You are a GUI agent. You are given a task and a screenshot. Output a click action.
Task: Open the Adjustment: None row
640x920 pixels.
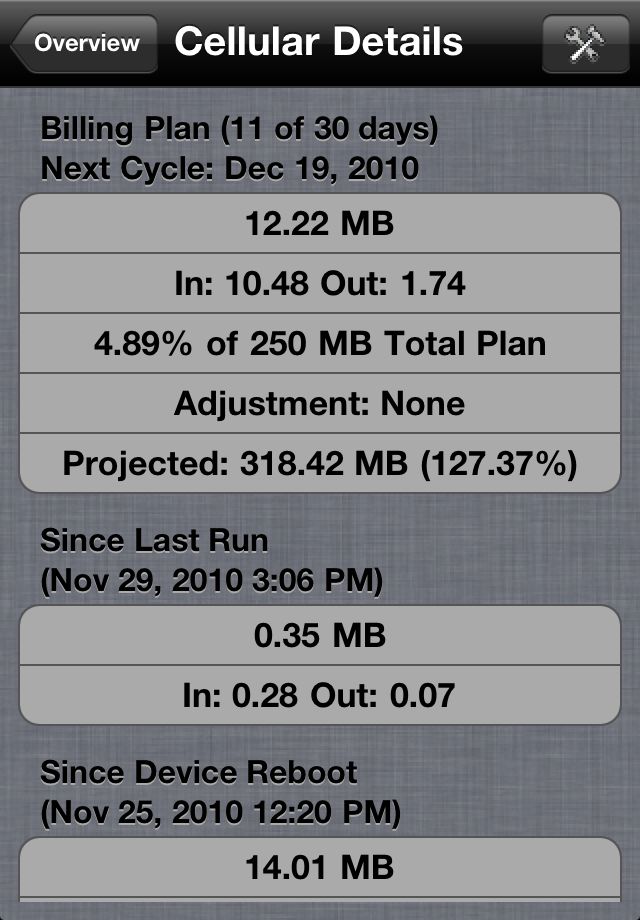pos(320,404)
